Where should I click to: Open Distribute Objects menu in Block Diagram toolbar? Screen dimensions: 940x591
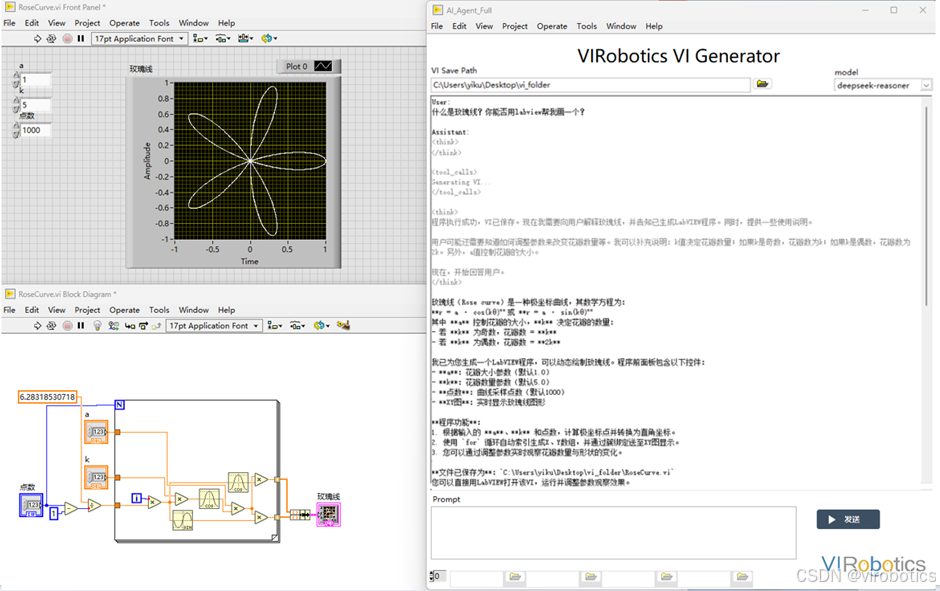pos(297,325)
